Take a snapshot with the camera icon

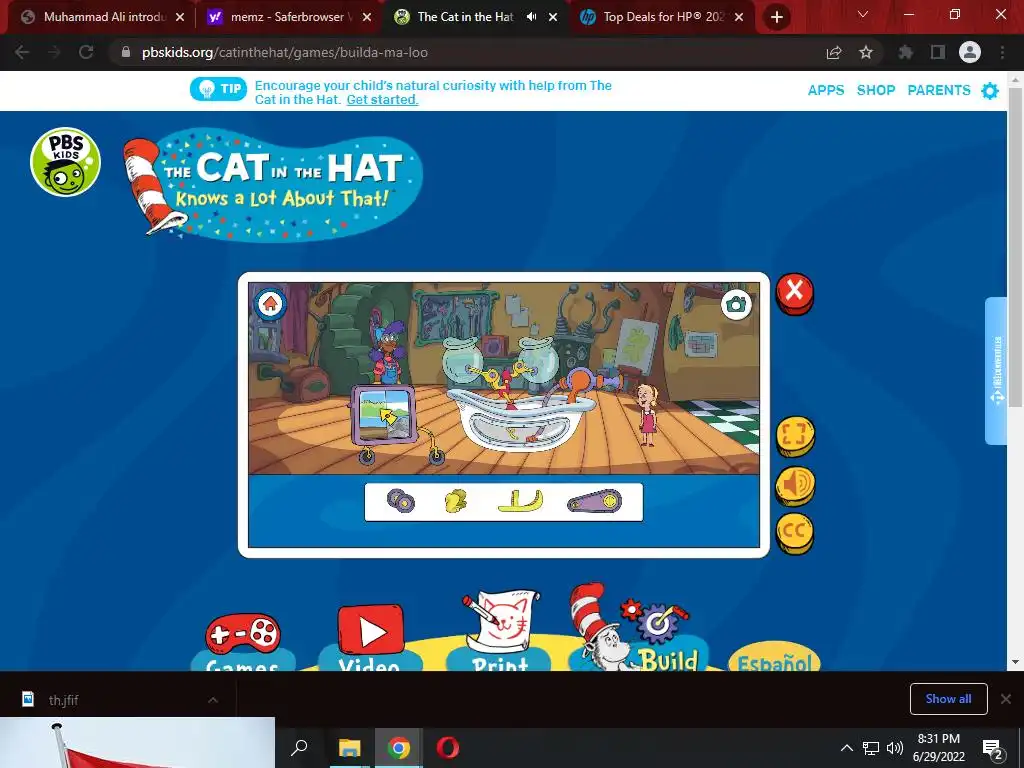tap(736, 304)
